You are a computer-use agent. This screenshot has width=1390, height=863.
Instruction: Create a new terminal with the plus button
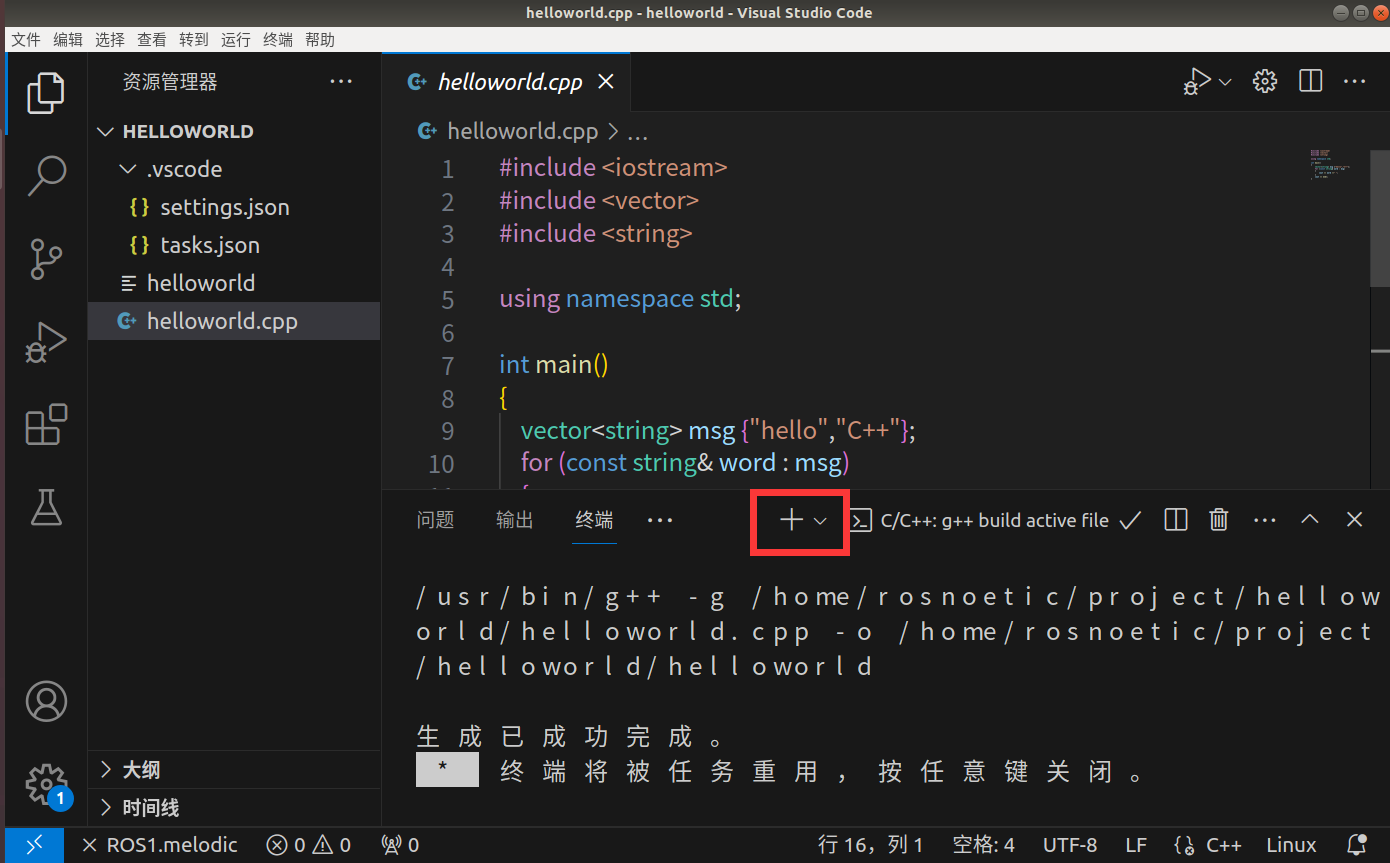790,520
